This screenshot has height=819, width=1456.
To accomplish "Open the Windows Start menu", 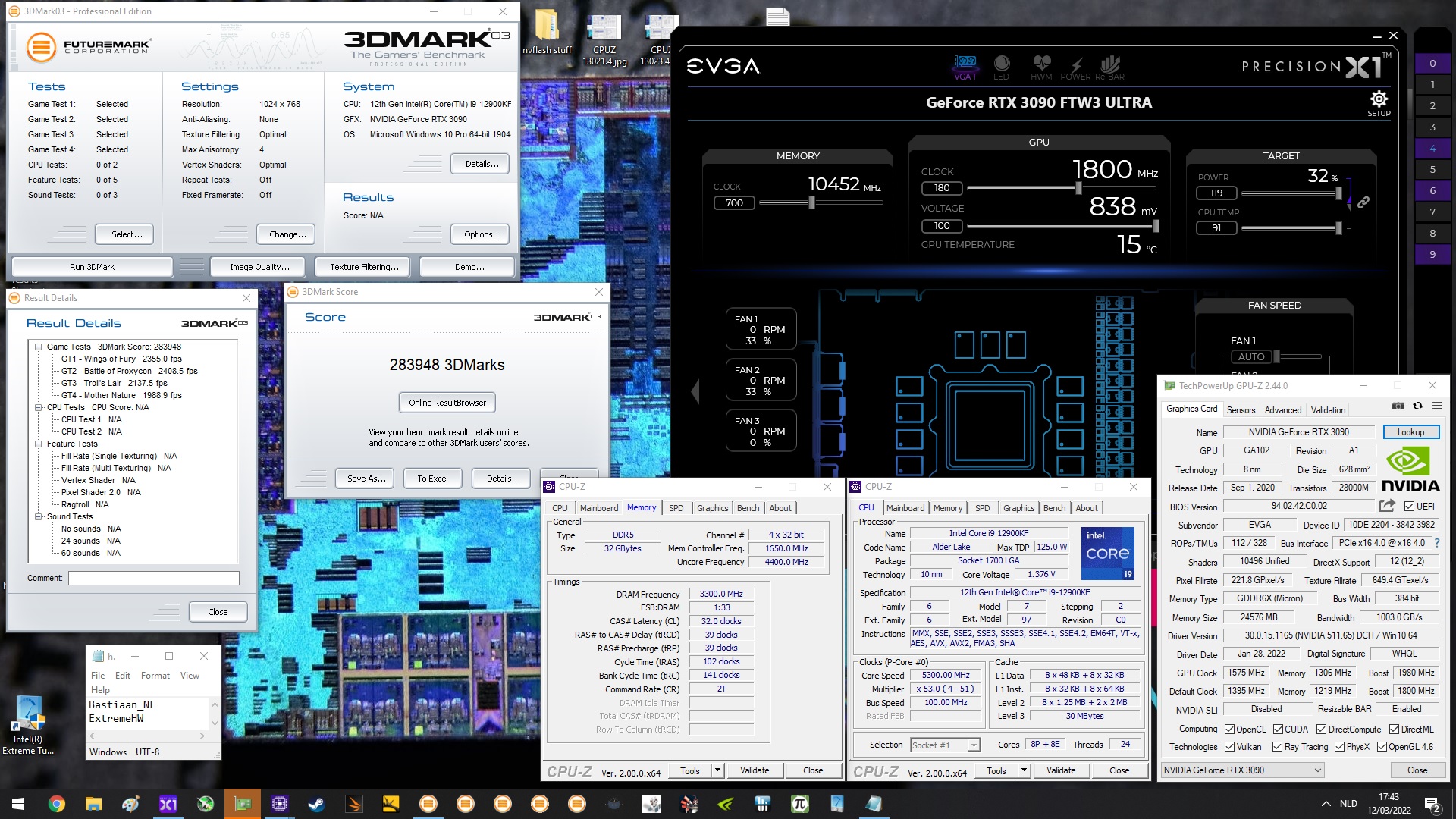I will point(18,804).
